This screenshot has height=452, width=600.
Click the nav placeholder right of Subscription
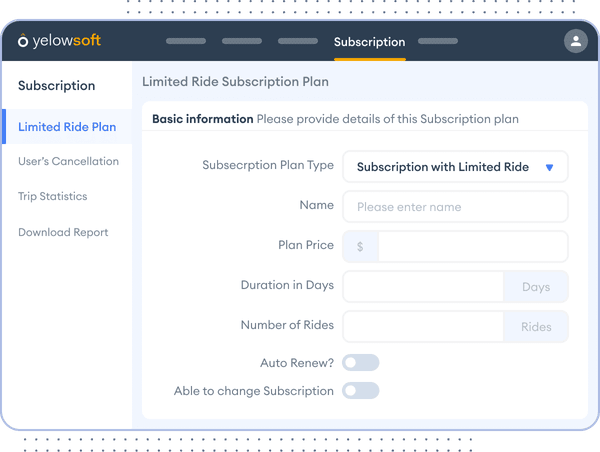tap(437, 42)
